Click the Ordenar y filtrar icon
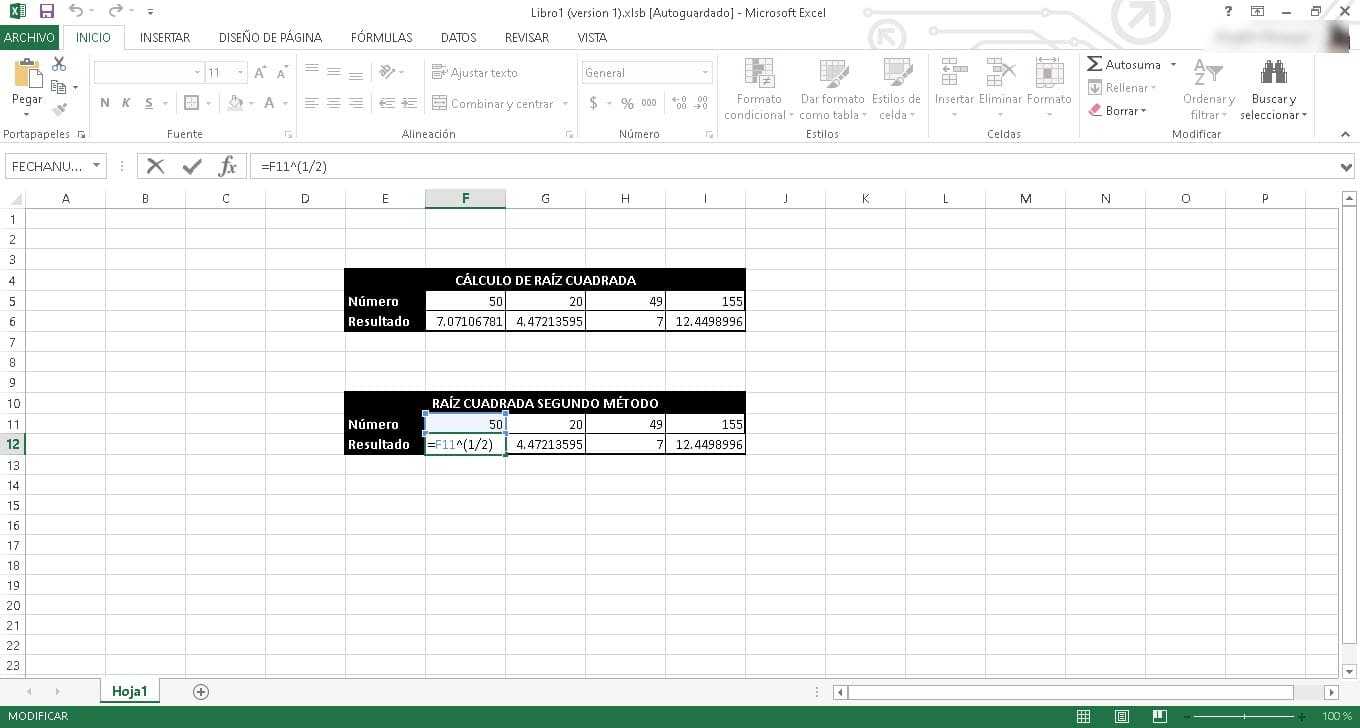This screenshot has width=1360, height=728. point(1209,73)
